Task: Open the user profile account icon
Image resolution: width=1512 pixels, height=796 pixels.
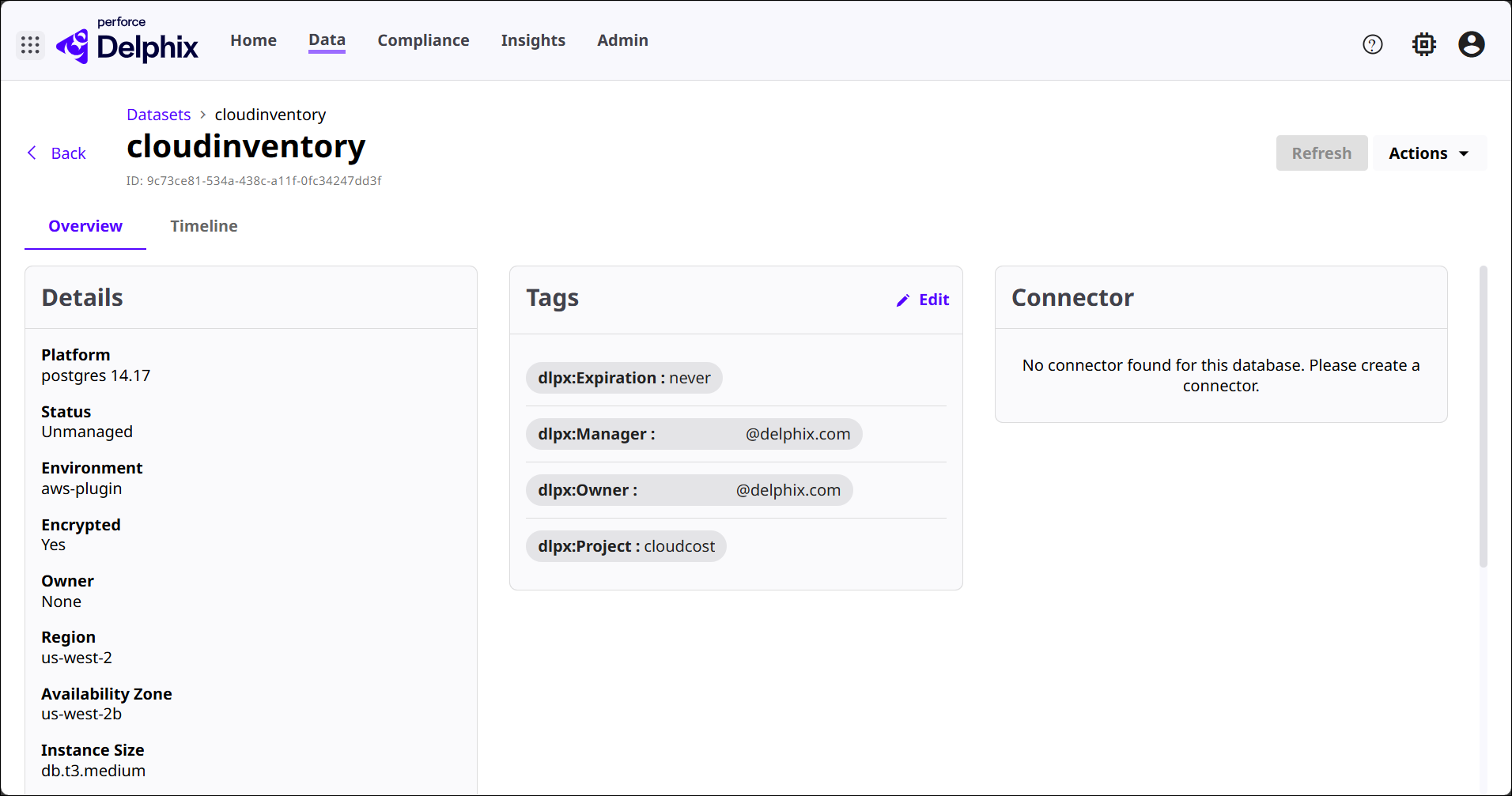Action: [1471, 45]
